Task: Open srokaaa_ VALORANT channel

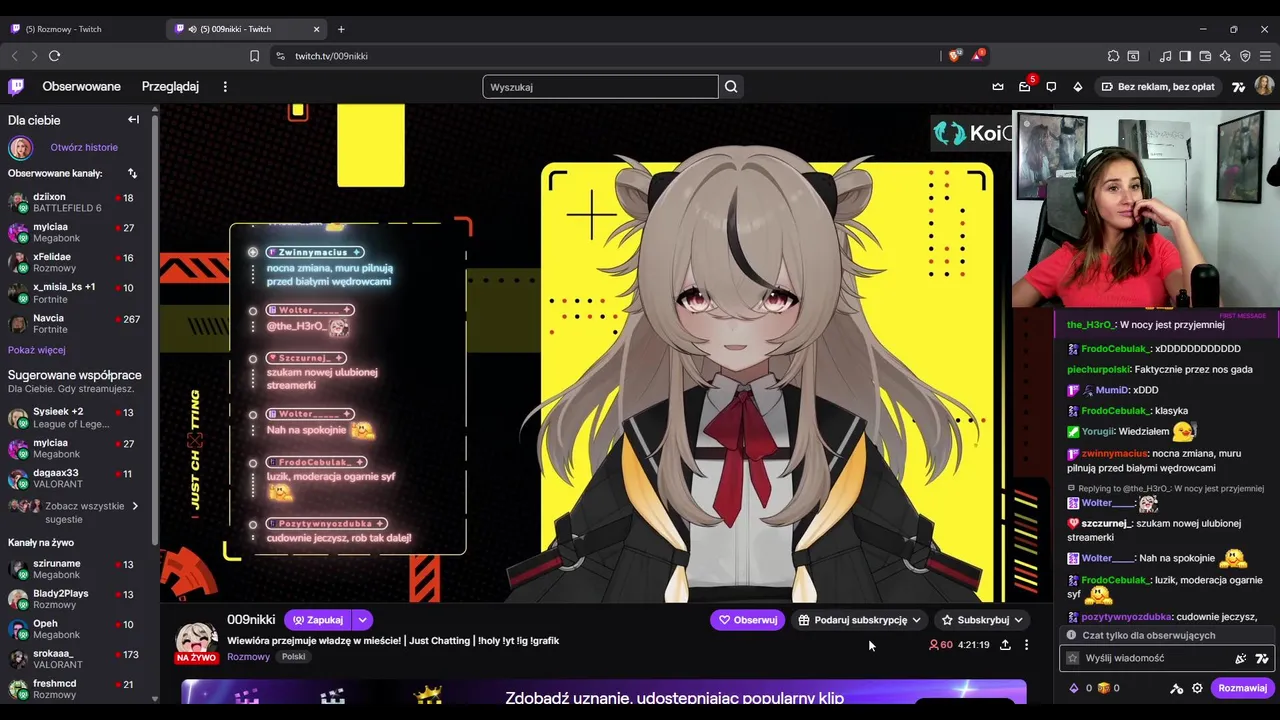Action: [x=76, y=659]
